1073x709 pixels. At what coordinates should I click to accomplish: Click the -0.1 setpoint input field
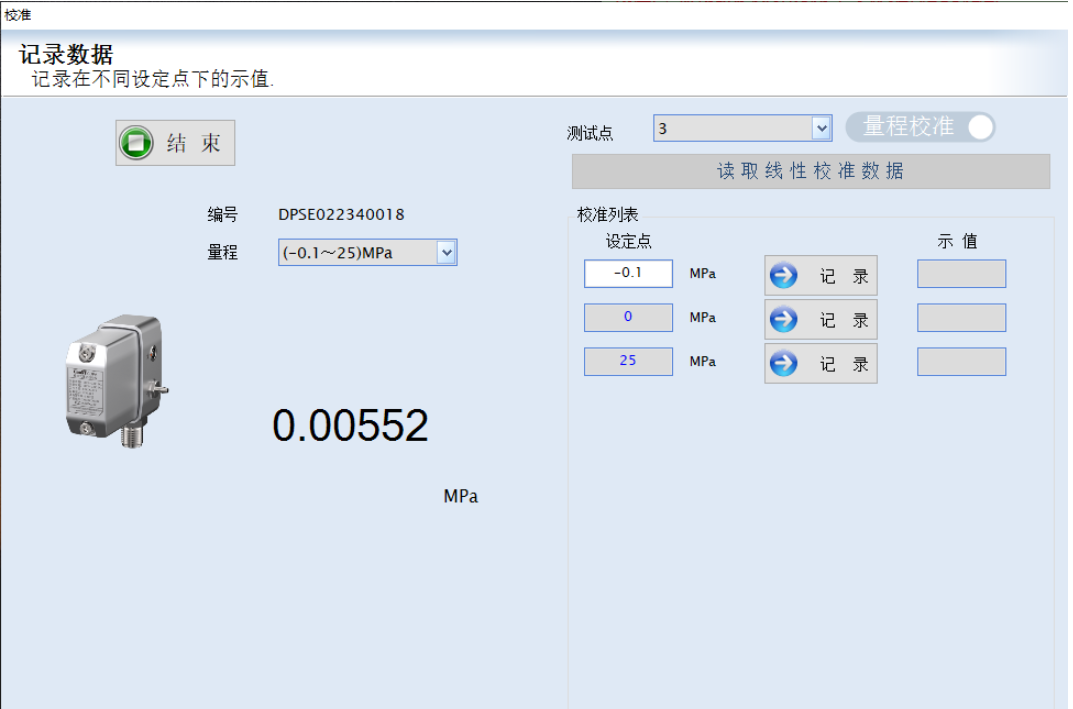point(628,273)
